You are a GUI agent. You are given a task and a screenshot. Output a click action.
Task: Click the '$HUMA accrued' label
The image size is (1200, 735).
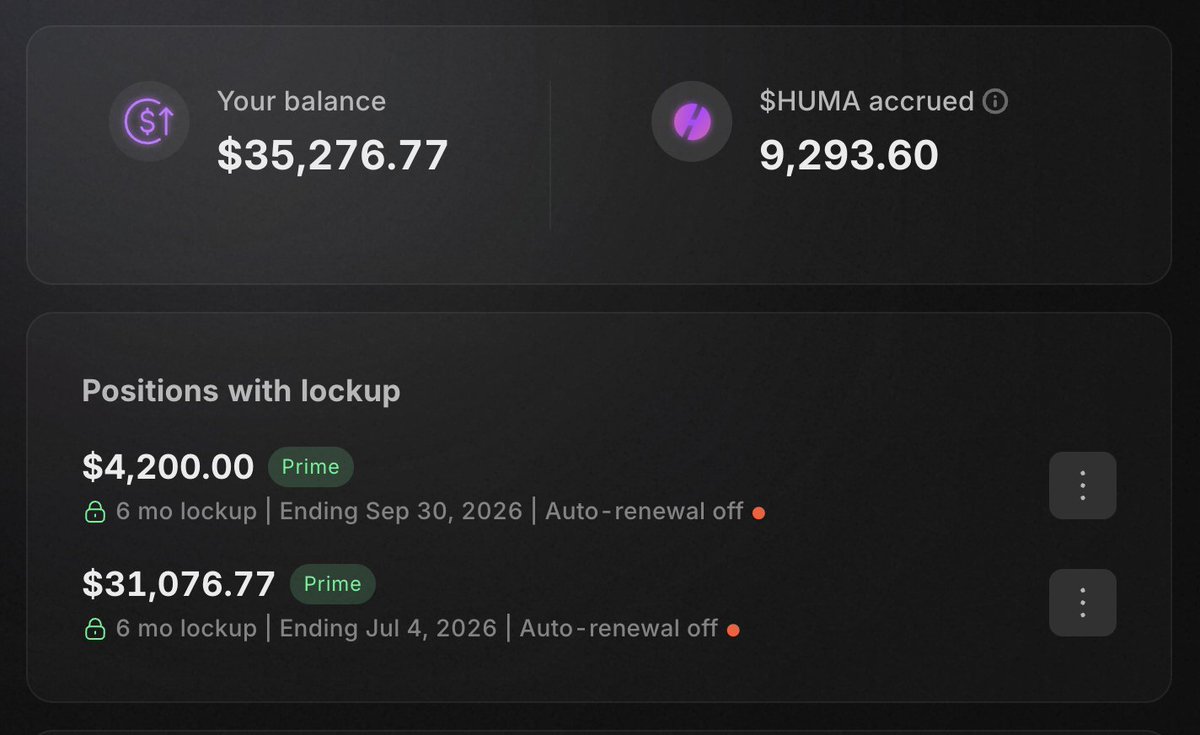(x=866, y=101)
